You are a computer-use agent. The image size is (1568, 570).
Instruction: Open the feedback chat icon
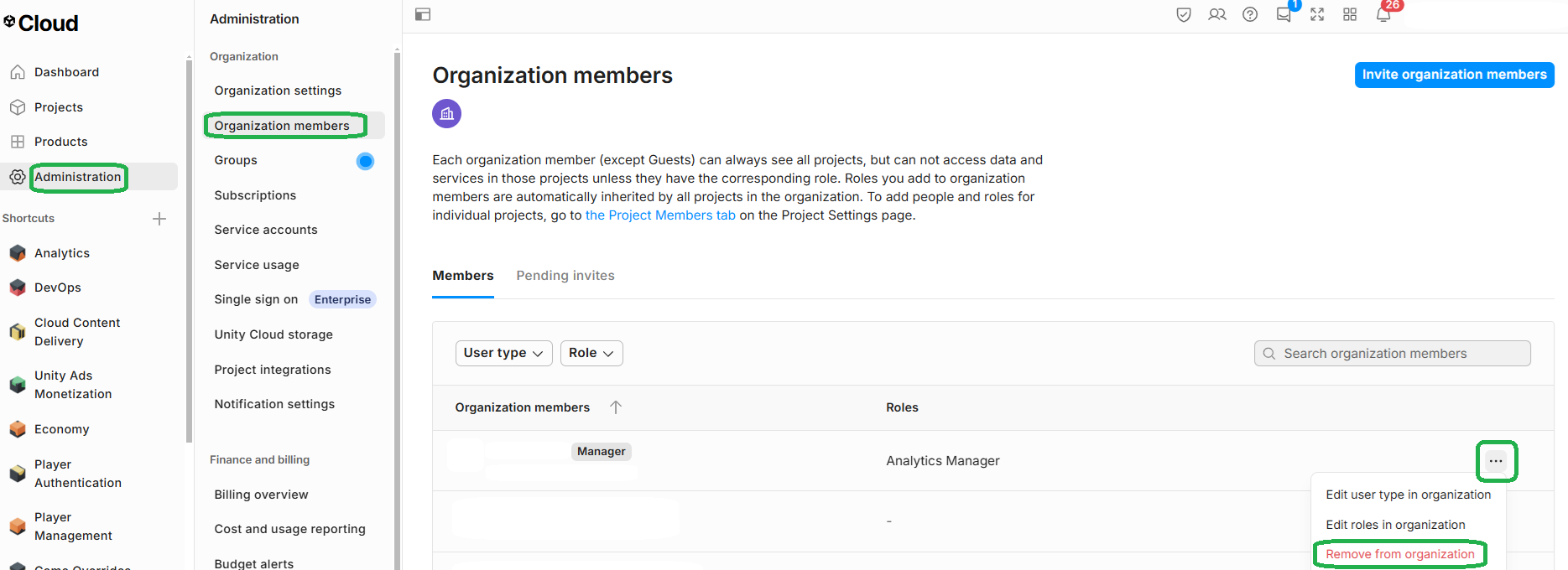tap(1284, 14)
